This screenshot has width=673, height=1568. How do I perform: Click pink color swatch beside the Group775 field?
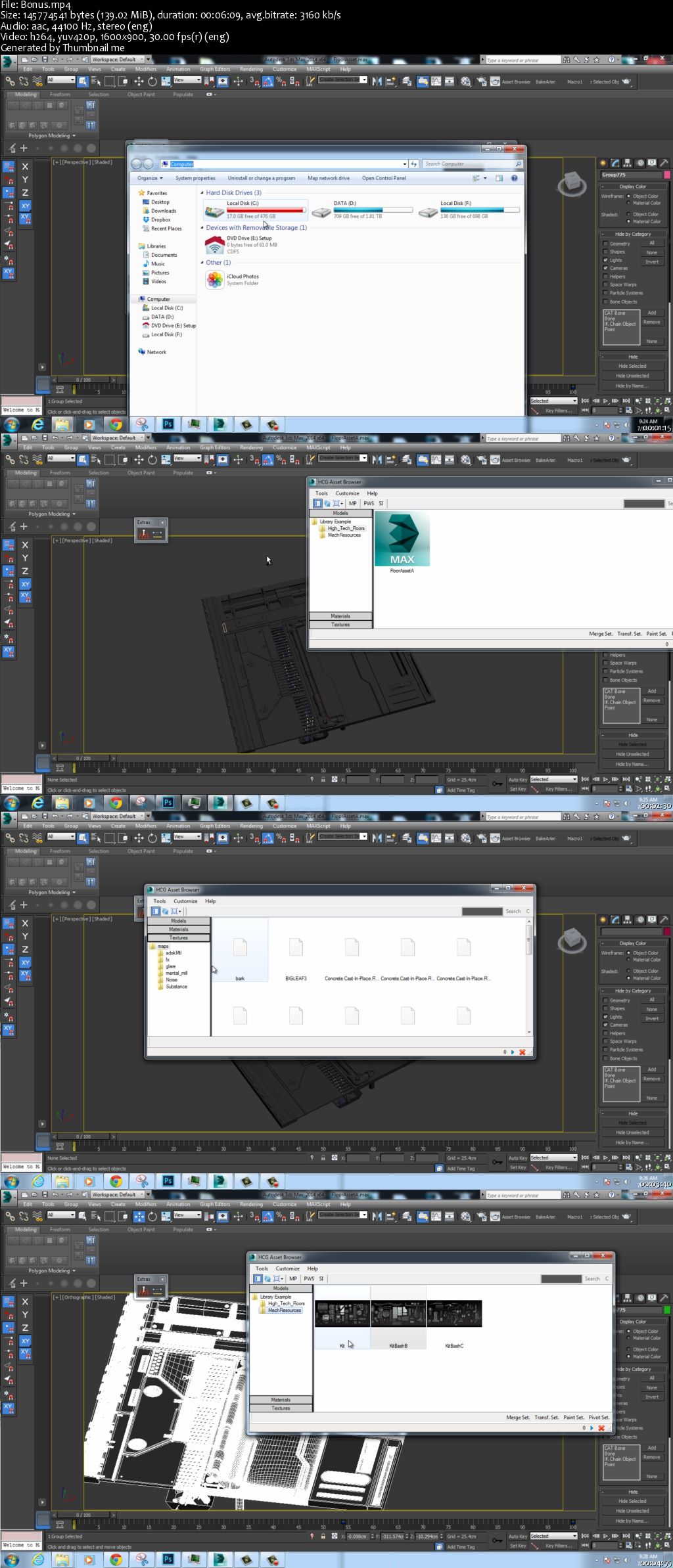[x=668, y=175]
